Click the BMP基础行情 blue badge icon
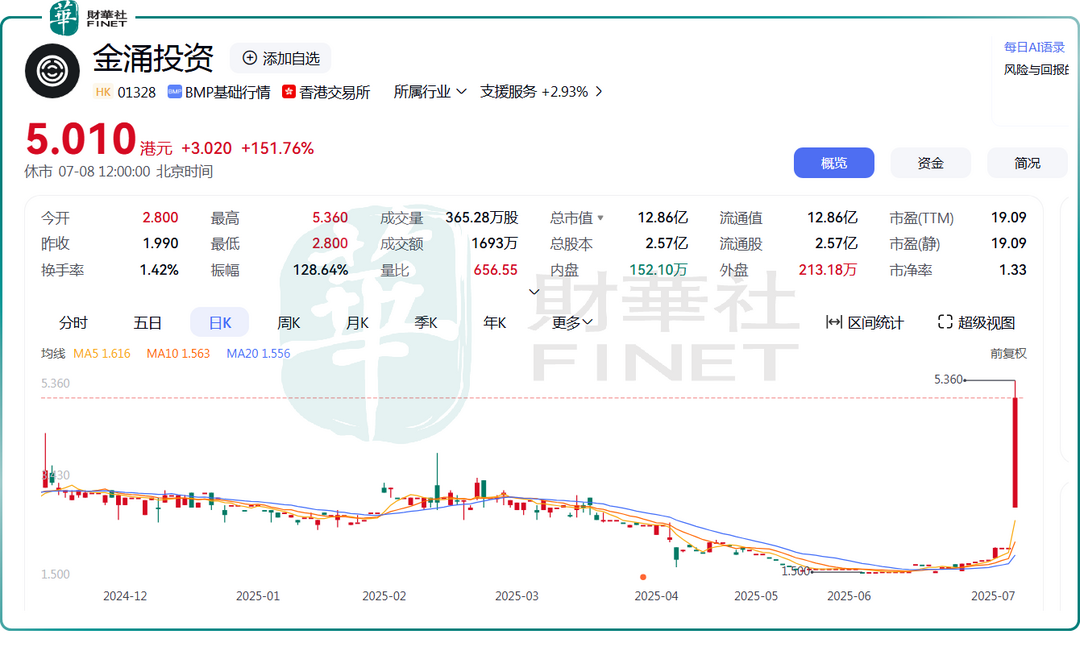The image size is (1080, 647). [x=175, y=92]
